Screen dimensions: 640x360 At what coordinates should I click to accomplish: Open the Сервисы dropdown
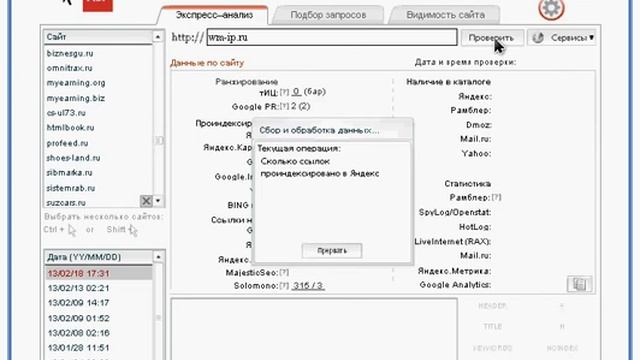click(561, 38)
